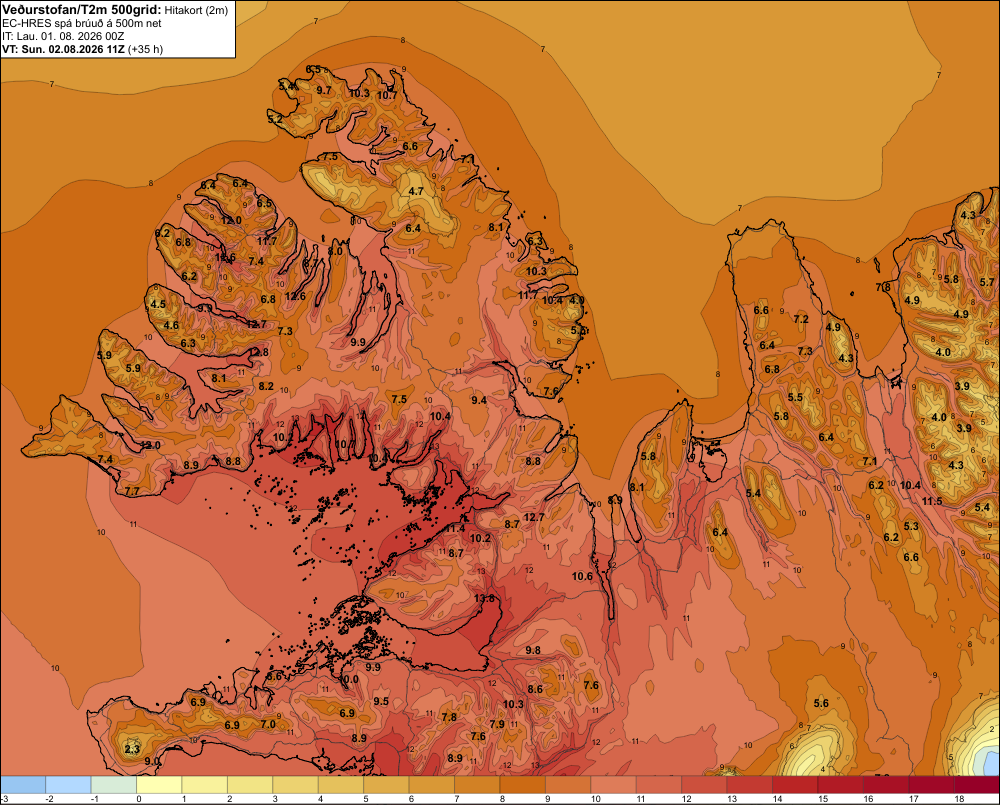Select the 4.7 temperature label
This screenshot has height=805, width=1000.
[416, 191]
